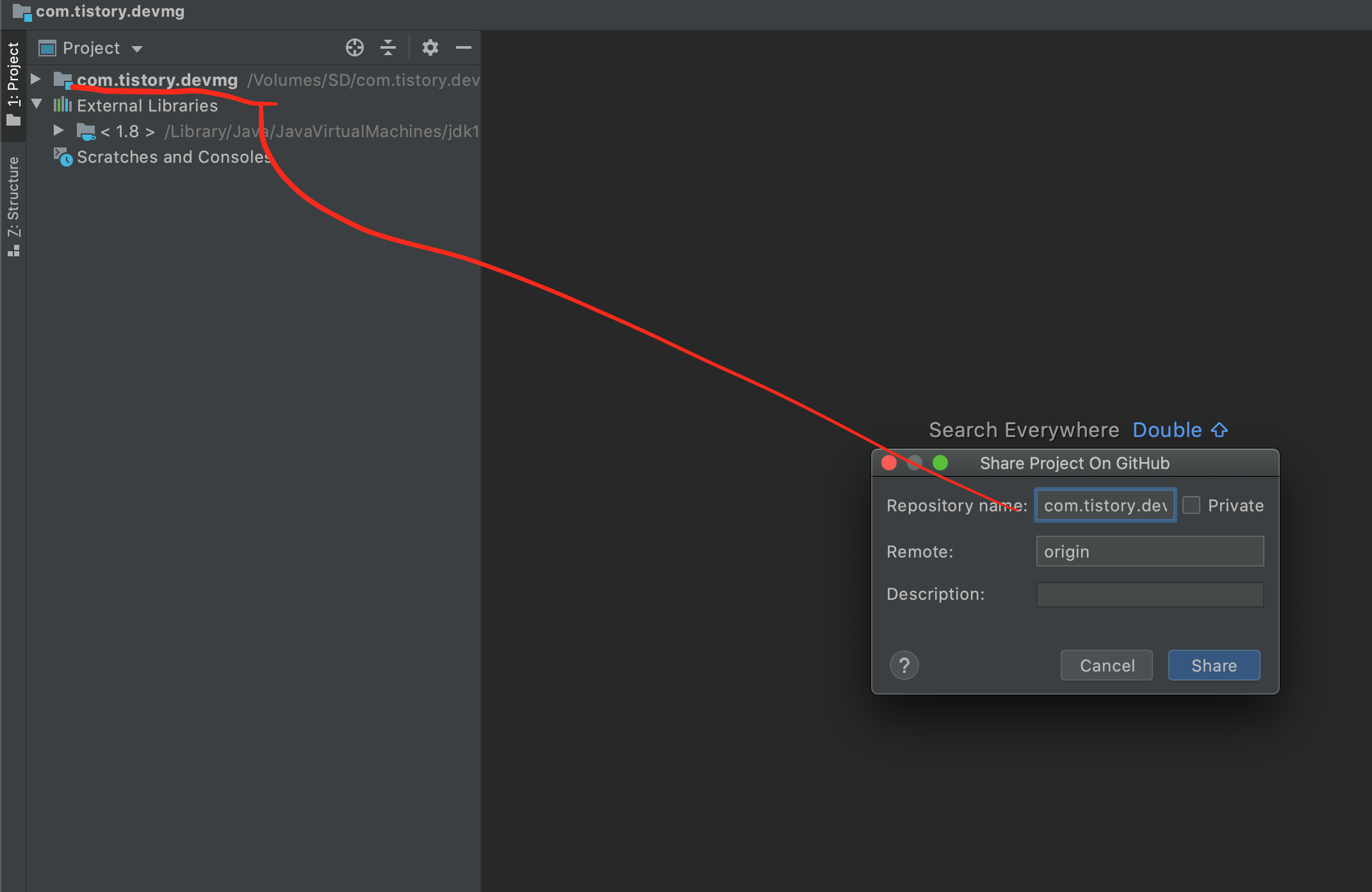Click the Description input field

point(1150,594)
